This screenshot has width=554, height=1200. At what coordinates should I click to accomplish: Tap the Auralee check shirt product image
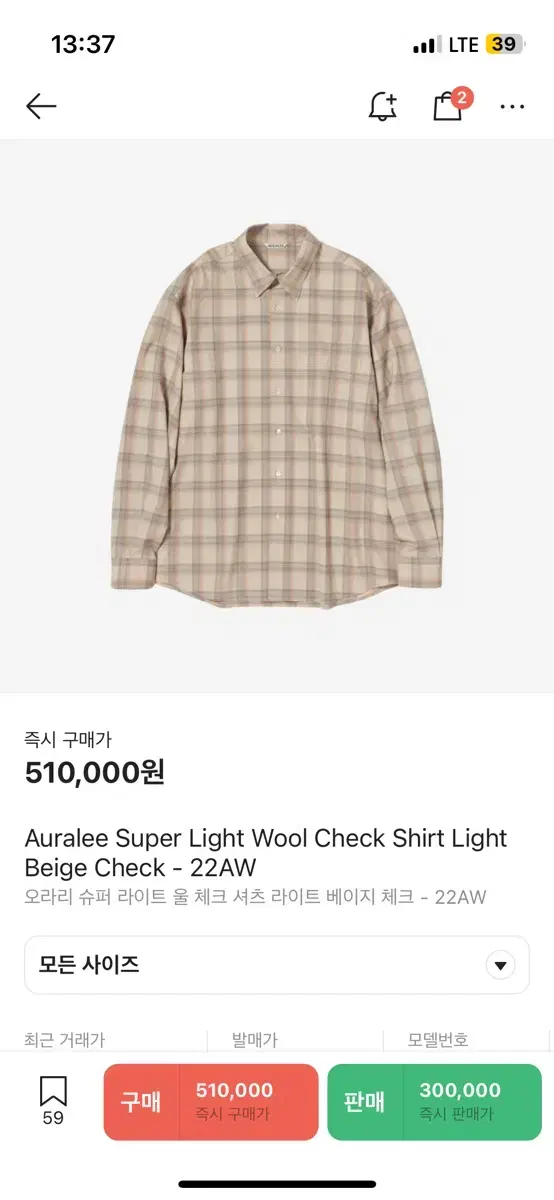pos(277,415)
